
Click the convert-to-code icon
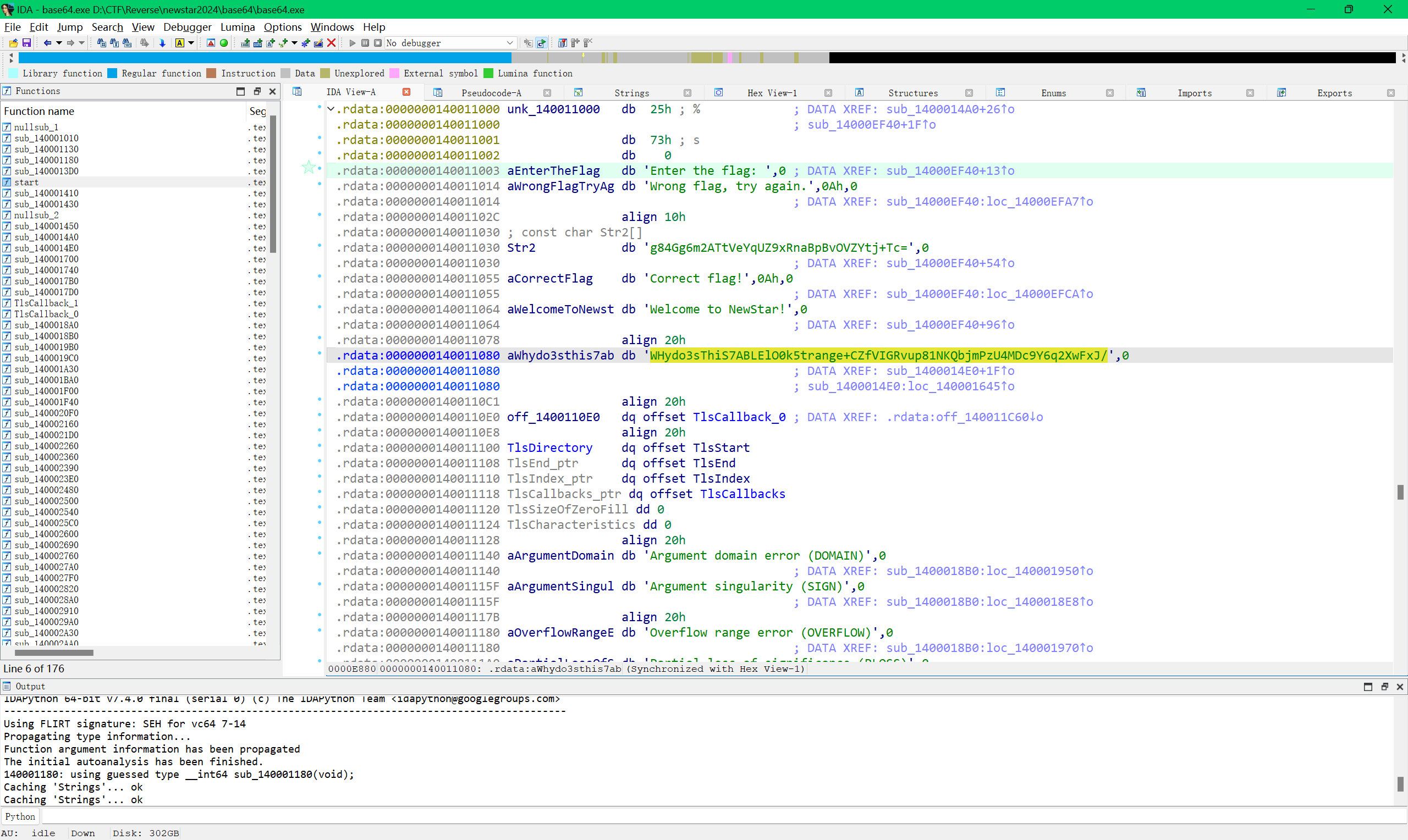[x=245, y=43]
